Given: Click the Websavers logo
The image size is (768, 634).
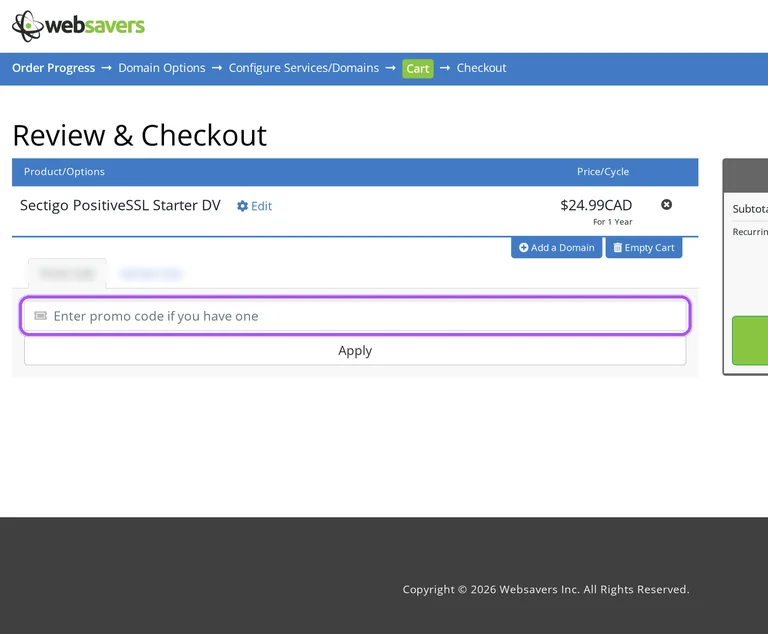Looking at the screenshot, I should [78, 26].
